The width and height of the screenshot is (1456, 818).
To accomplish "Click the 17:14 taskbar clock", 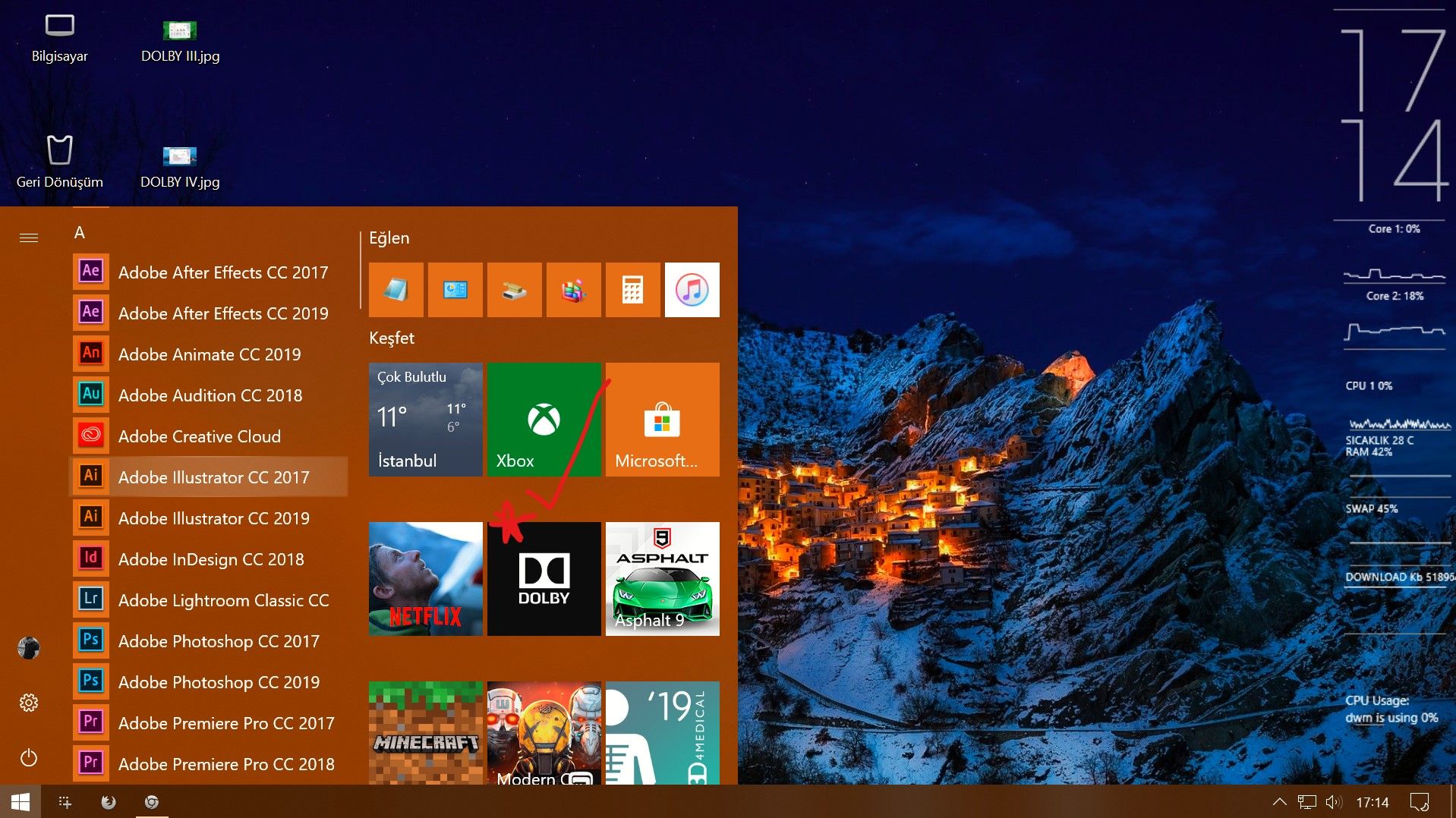I will click(x=1372, y=802).
